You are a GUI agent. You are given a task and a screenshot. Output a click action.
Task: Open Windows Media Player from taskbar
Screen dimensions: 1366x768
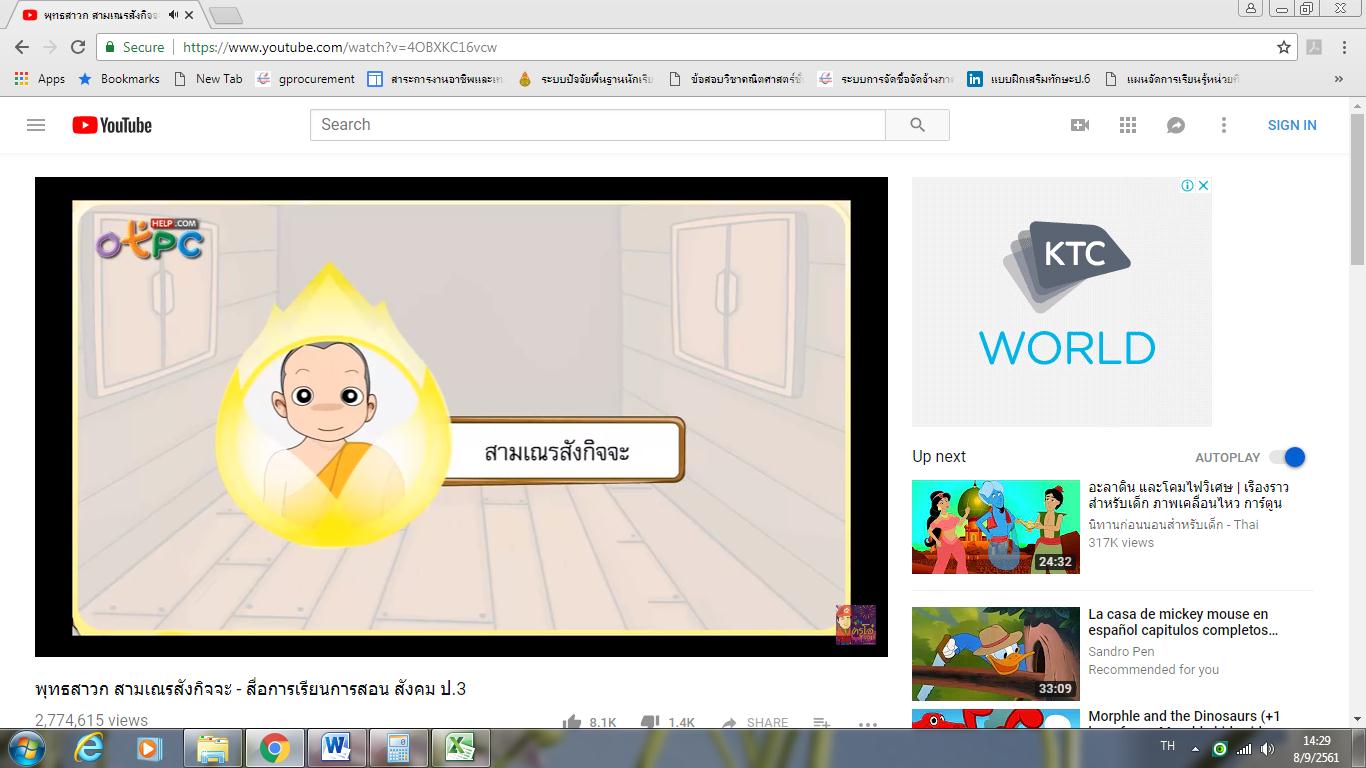(148, 747)
